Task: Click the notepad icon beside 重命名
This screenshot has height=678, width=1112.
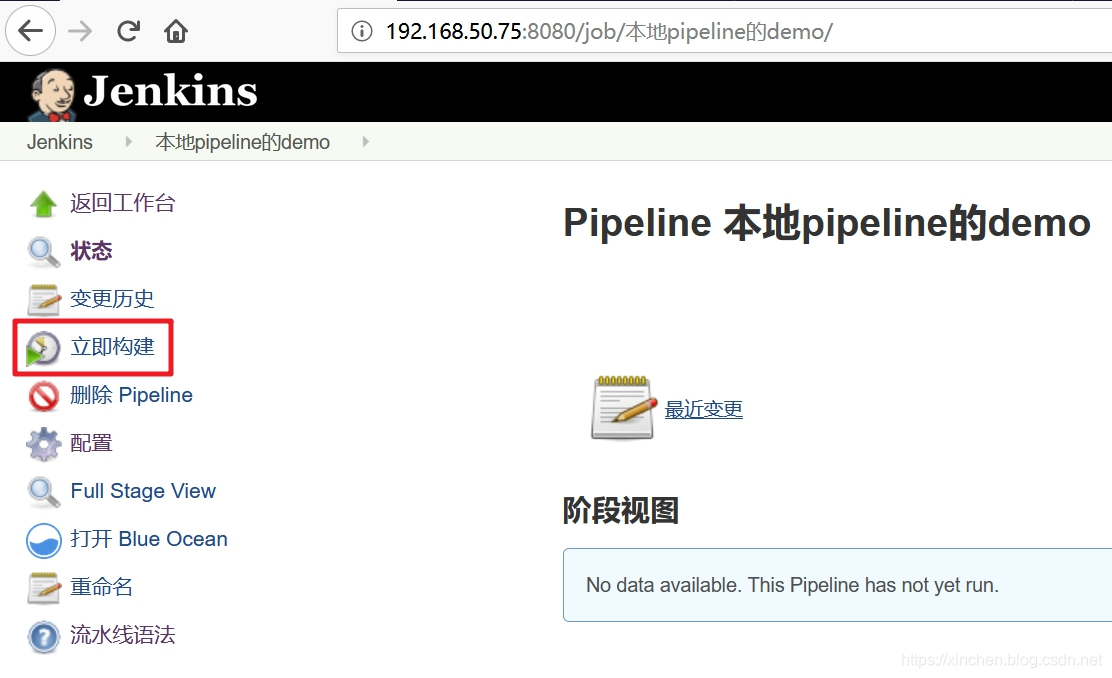Action: tap(43, 588)
